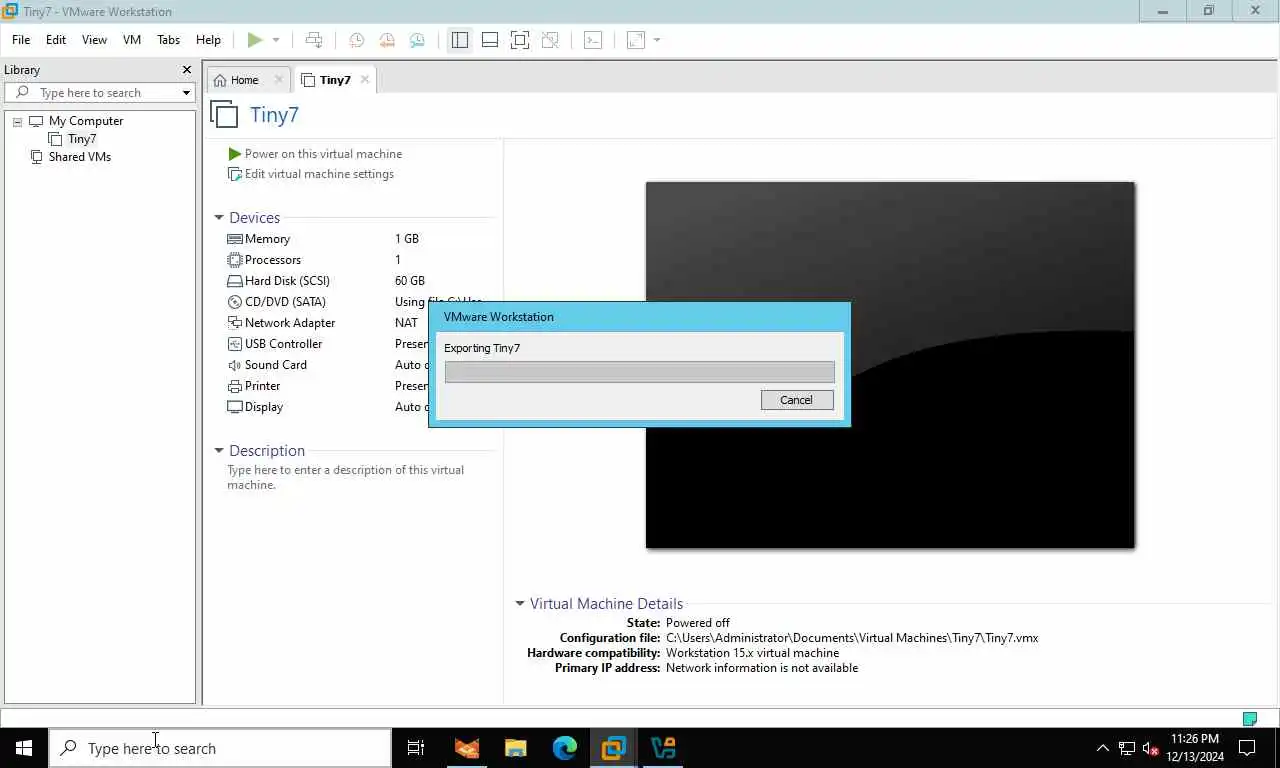
Task: Collapse the My Computer tree node
Action: coord(17,121)
